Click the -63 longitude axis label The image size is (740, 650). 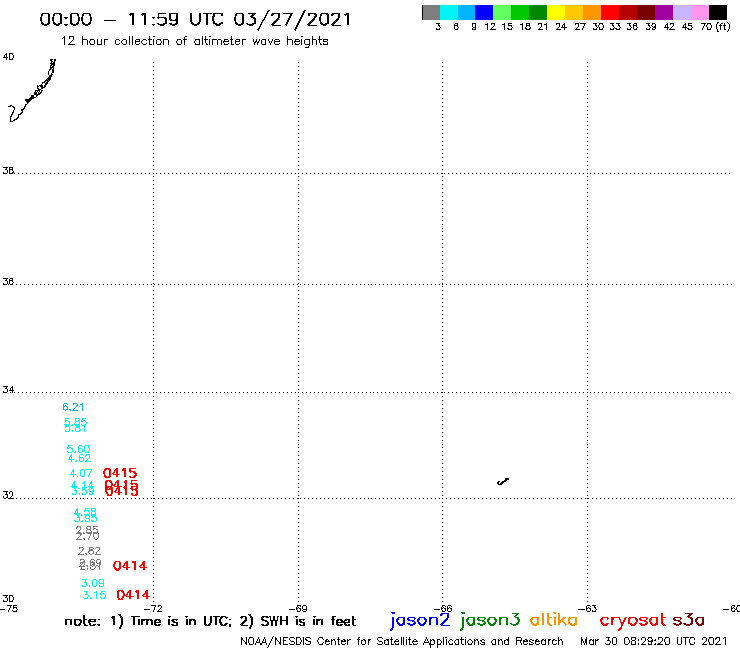(x=588, y=609)
